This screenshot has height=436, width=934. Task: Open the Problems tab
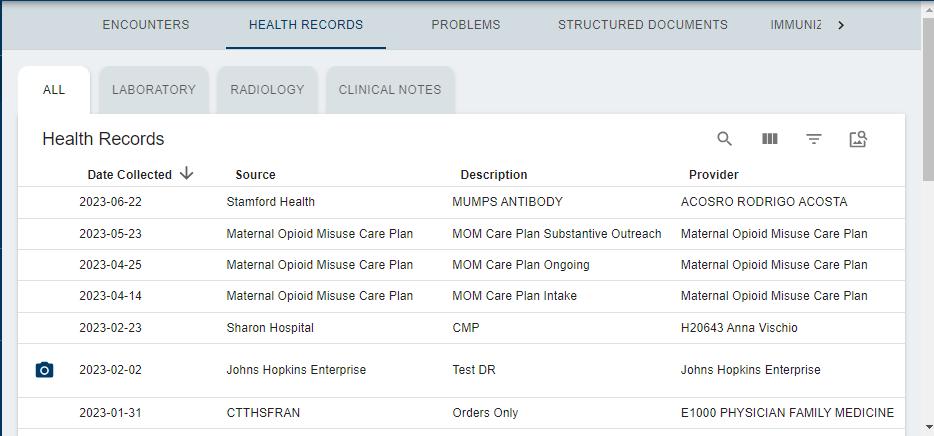click(466, 25)
